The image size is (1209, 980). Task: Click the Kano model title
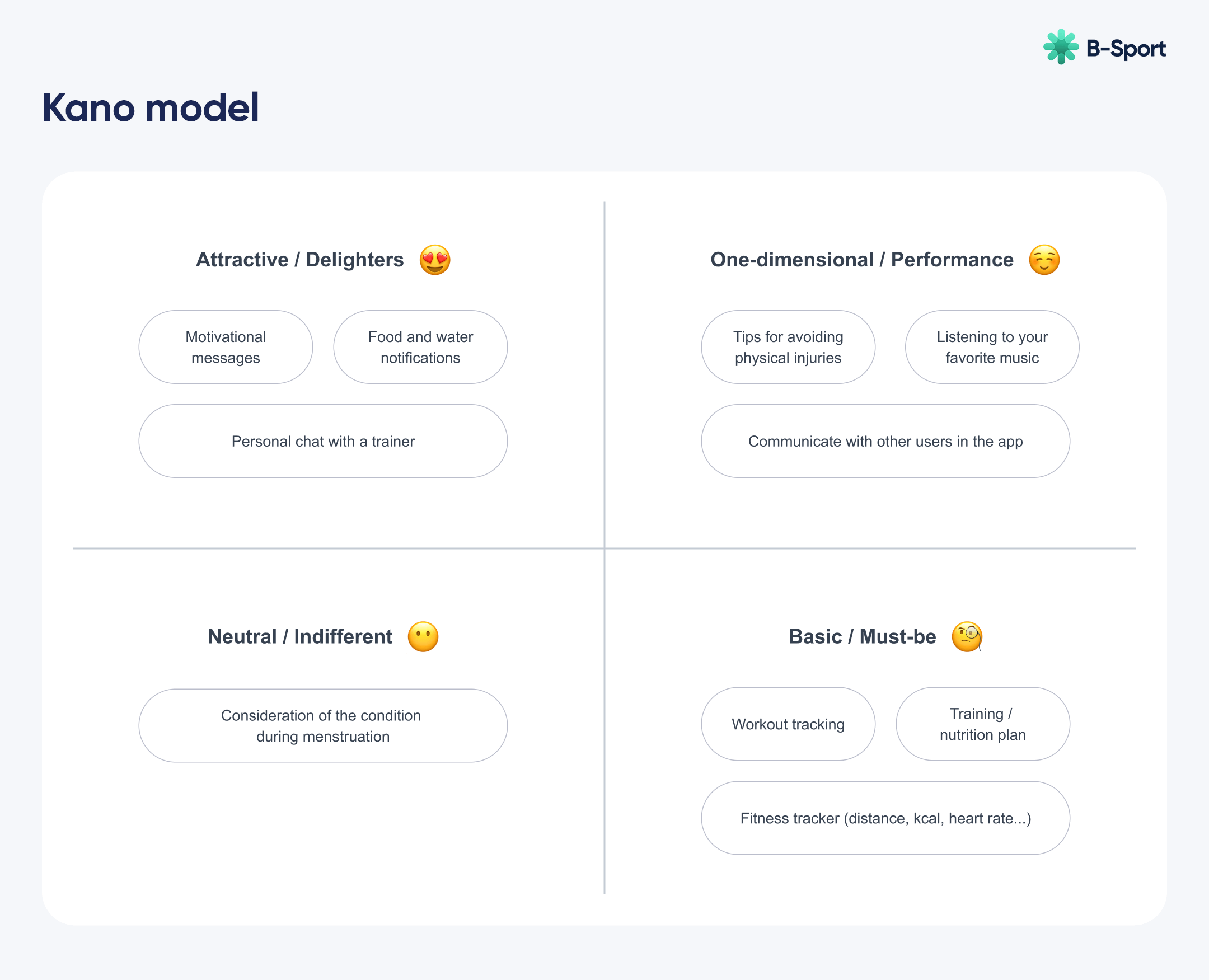(150, 107)
